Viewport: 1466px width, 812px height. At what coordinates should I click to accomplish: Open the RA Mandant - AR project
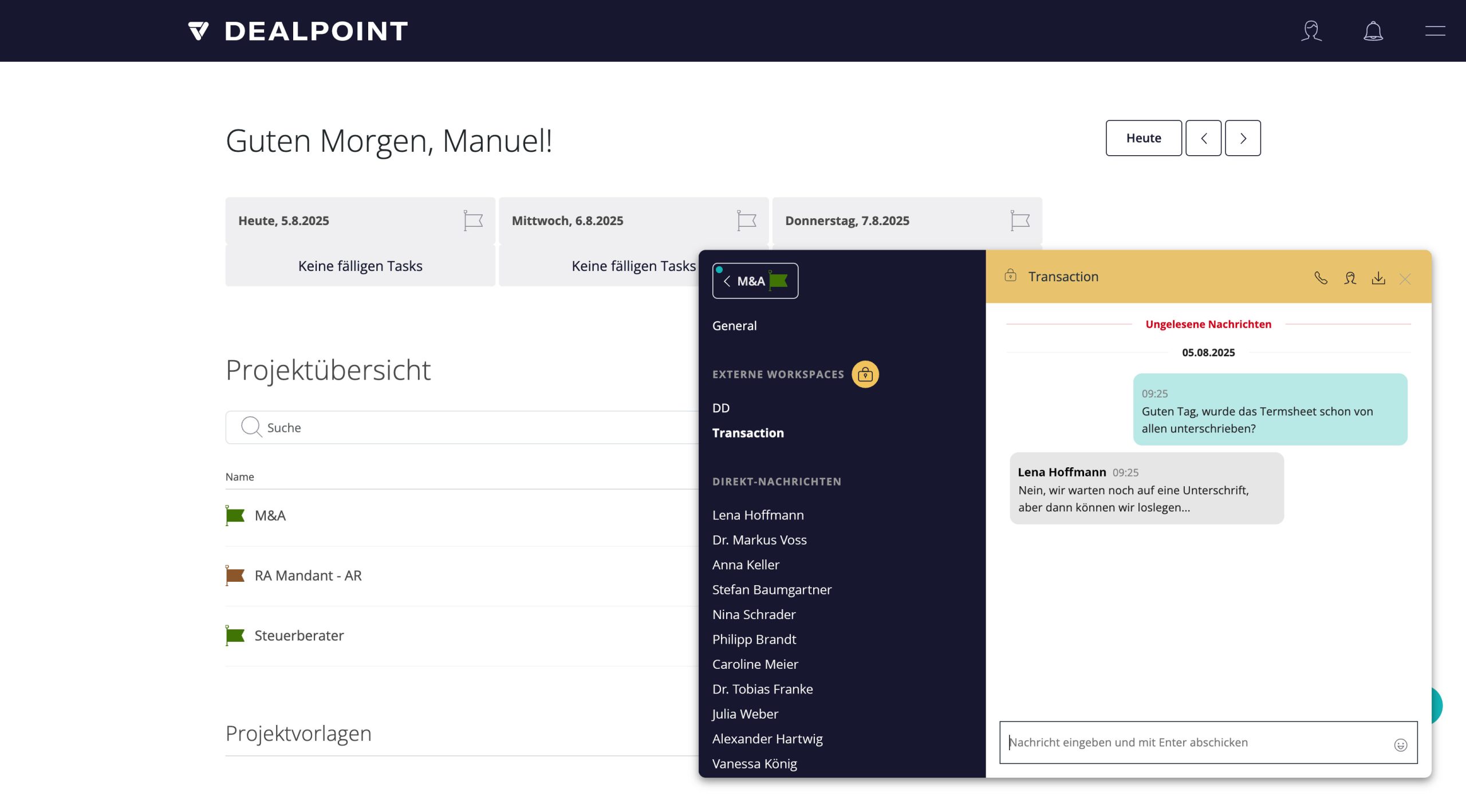tap(308, 576)
